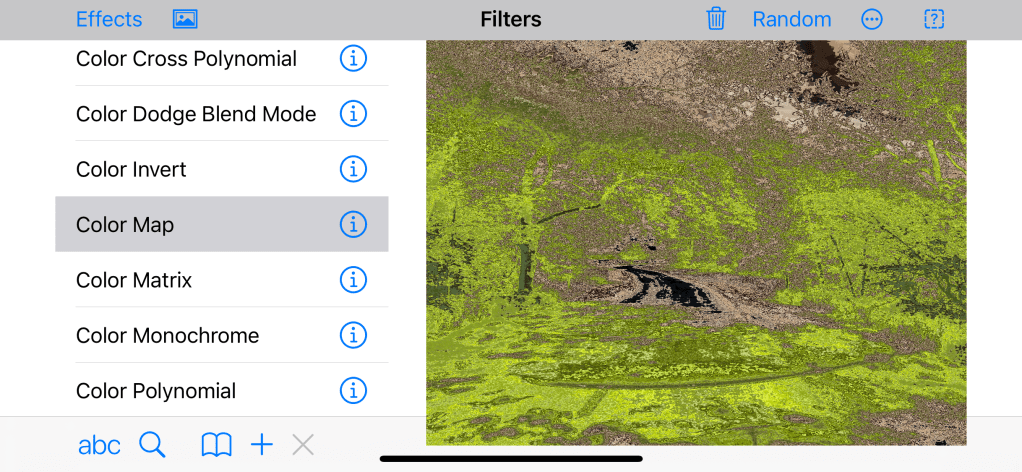Pick the Color Invert filter
Image resolution: width=1022 pixels, height=472 pixels.
[x=222, y=169]
